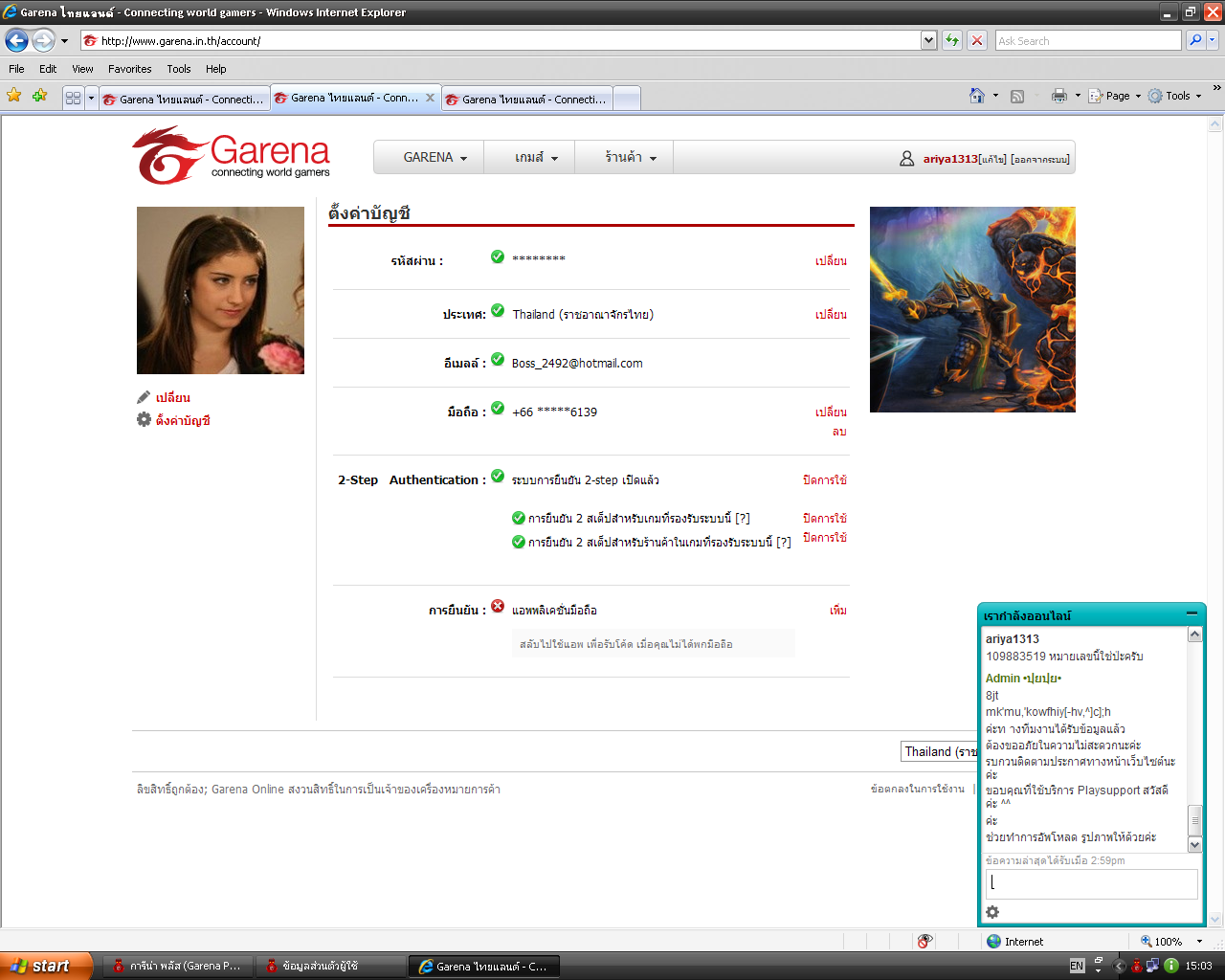The image size is (1225, 980).
Task: Open the search provider options dropdown
Action: [x=1213, y=40]
